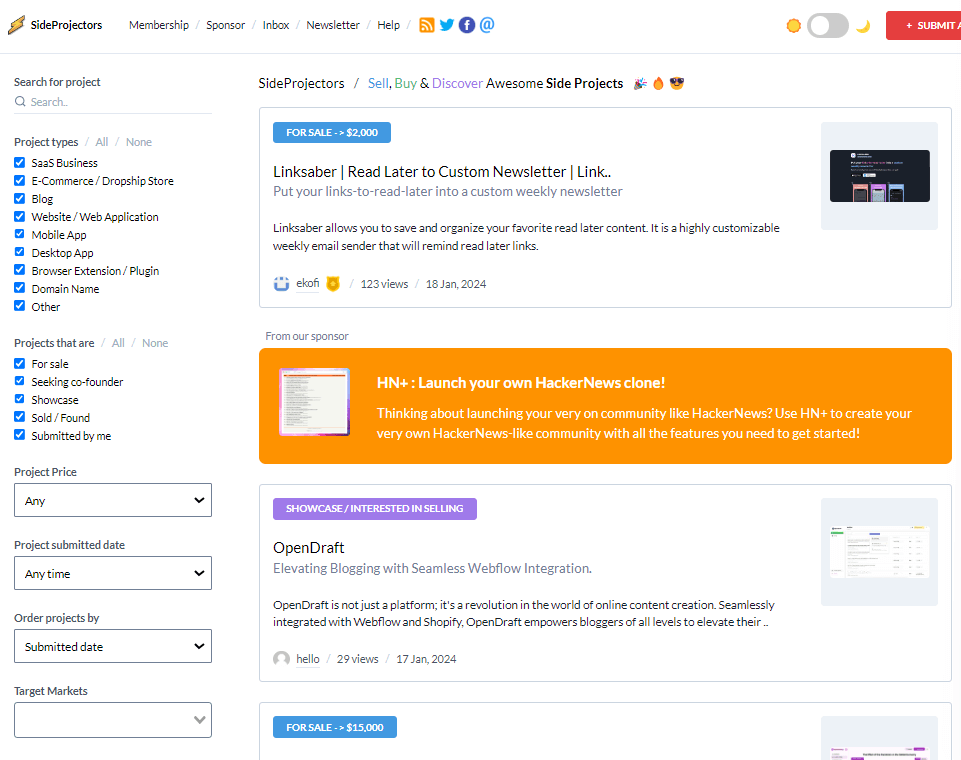Image resolution: width=961 pixels, height=760 pixels.
Task: Click the email @ icon
Action: tap(487, 25)
